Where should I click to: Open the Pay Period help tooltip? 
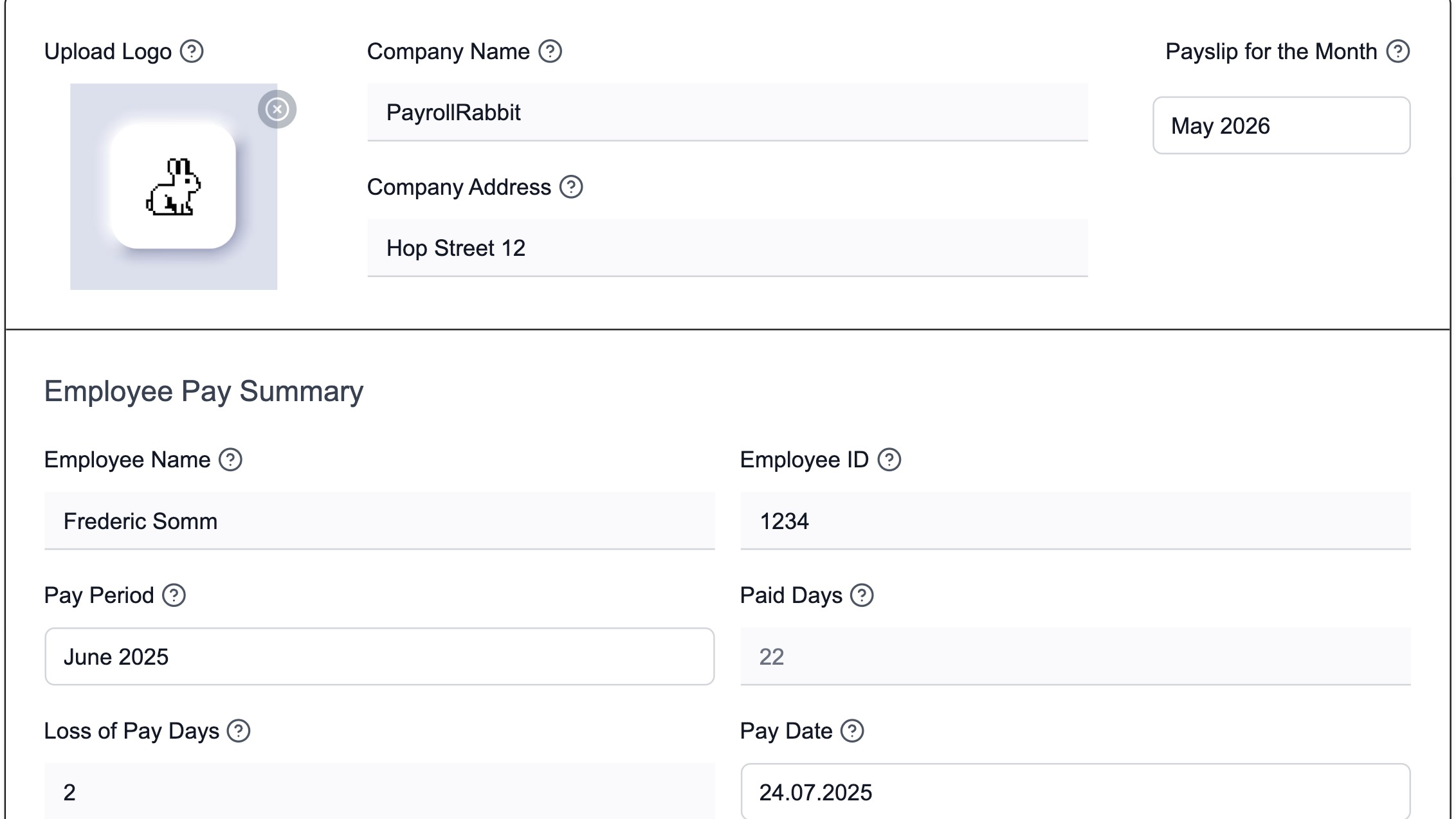(x=175, y=596)
